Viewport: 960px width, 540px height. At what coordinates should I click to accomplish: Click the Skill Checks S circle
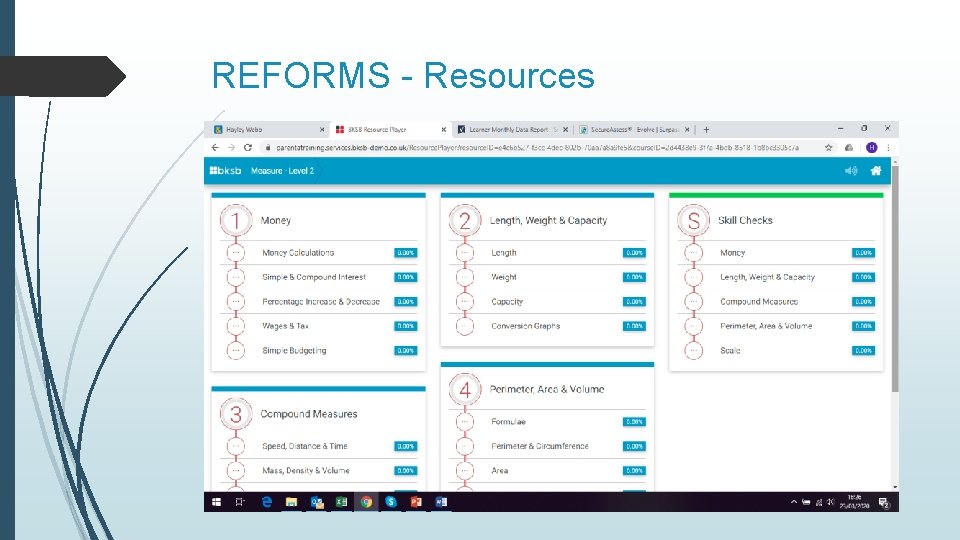pos(693,220)
